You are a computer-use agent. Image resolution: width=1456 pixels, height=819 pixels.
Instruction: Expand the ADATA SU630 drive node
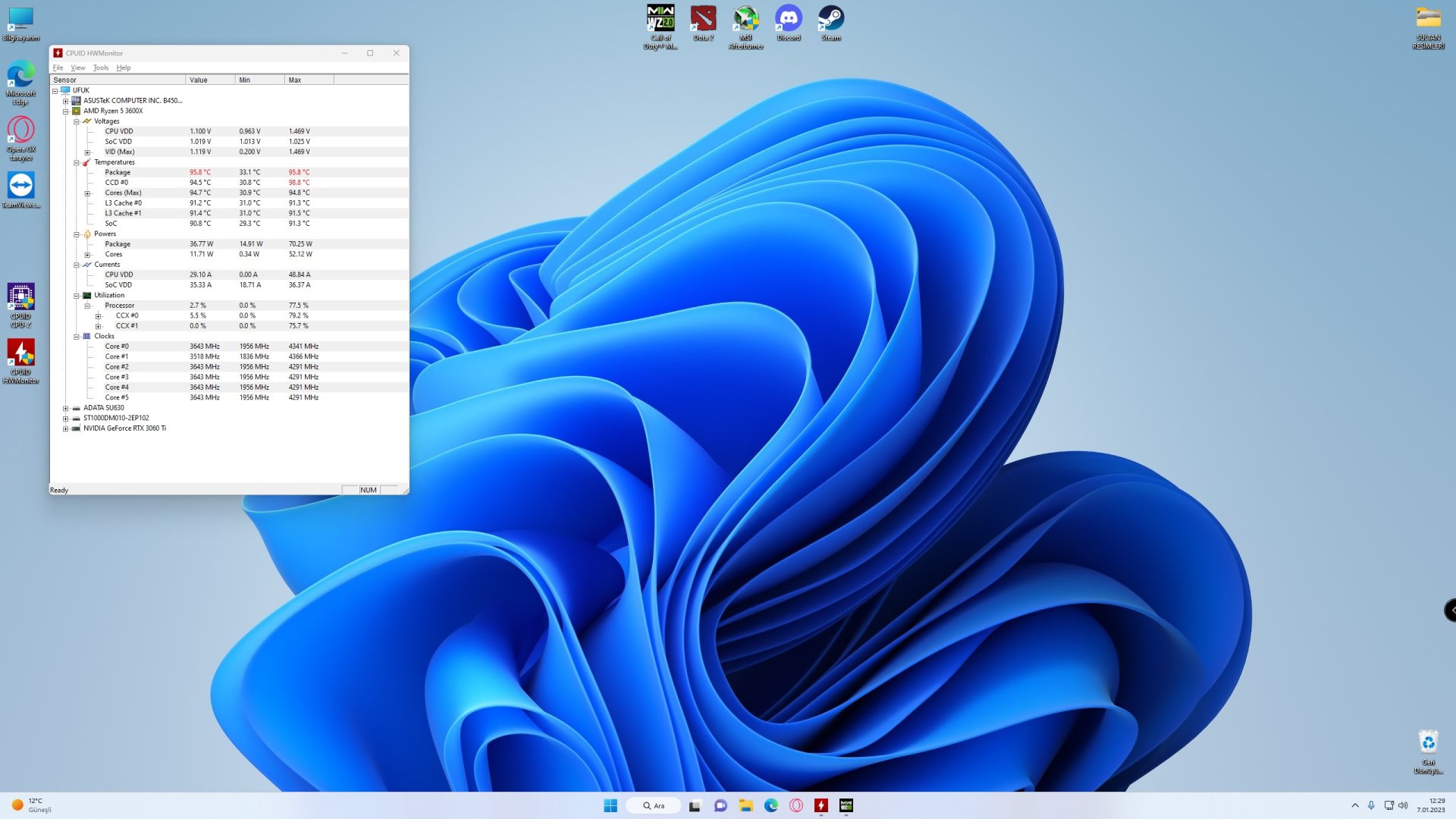(x=65, y=408)
